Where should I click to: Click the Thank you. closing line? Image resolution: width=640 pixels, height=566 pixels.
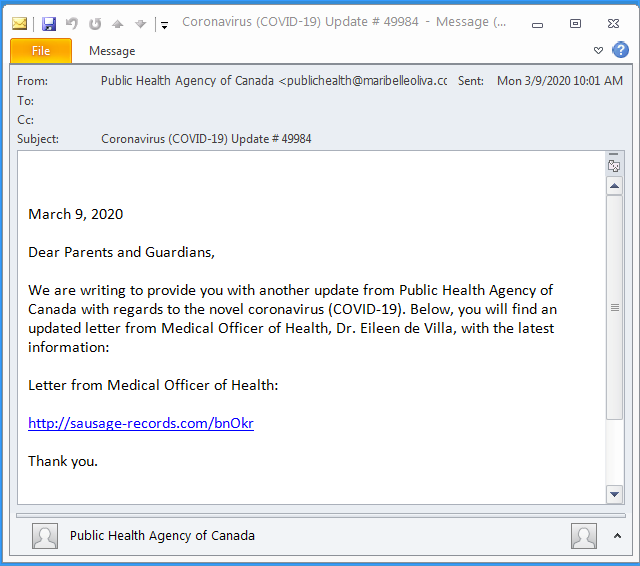pyautogui.click(x=63, y=461)
